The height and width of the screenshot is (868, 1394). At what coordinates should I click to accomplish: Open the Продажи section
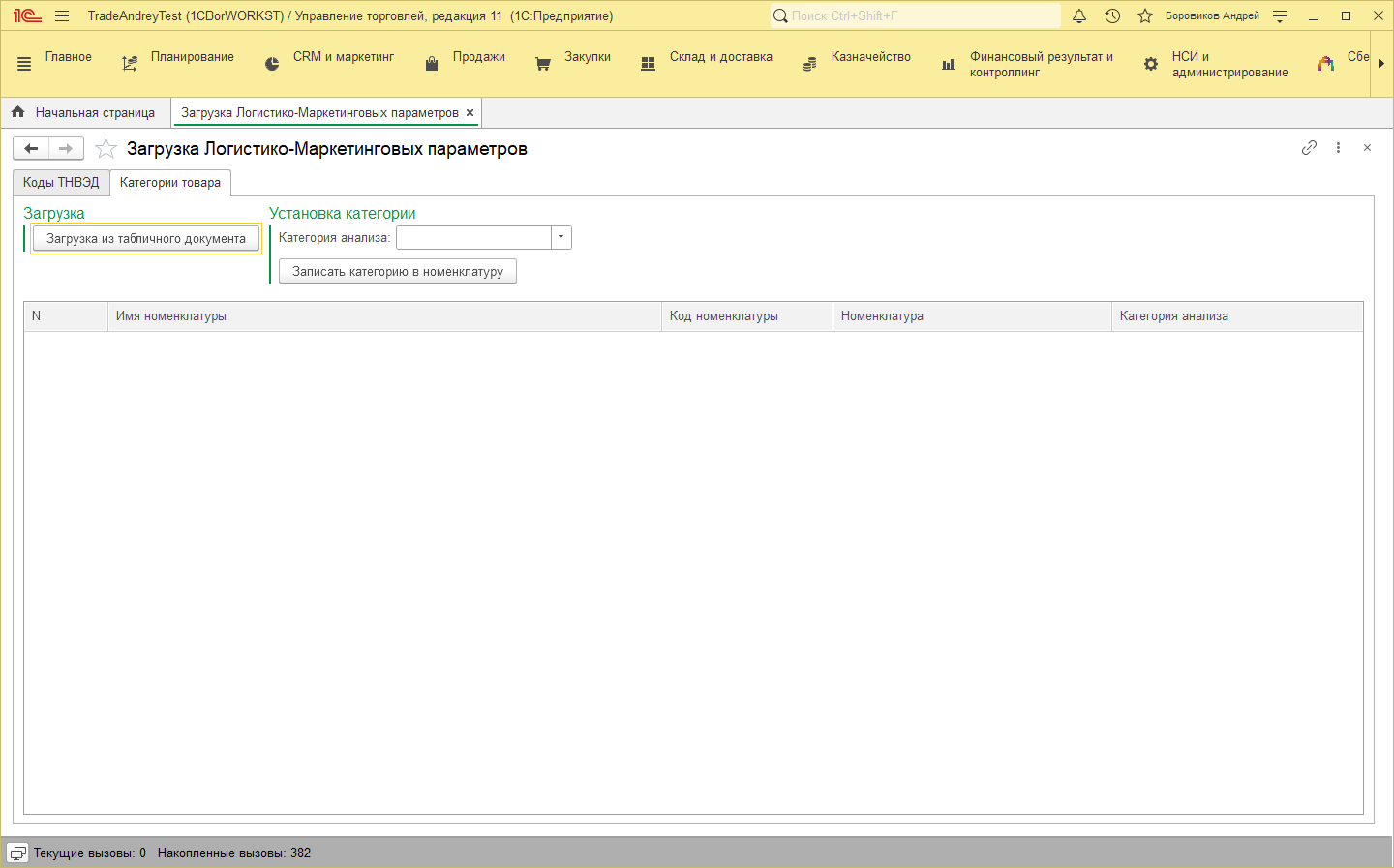pyautogui.click(x=478, y=57)
